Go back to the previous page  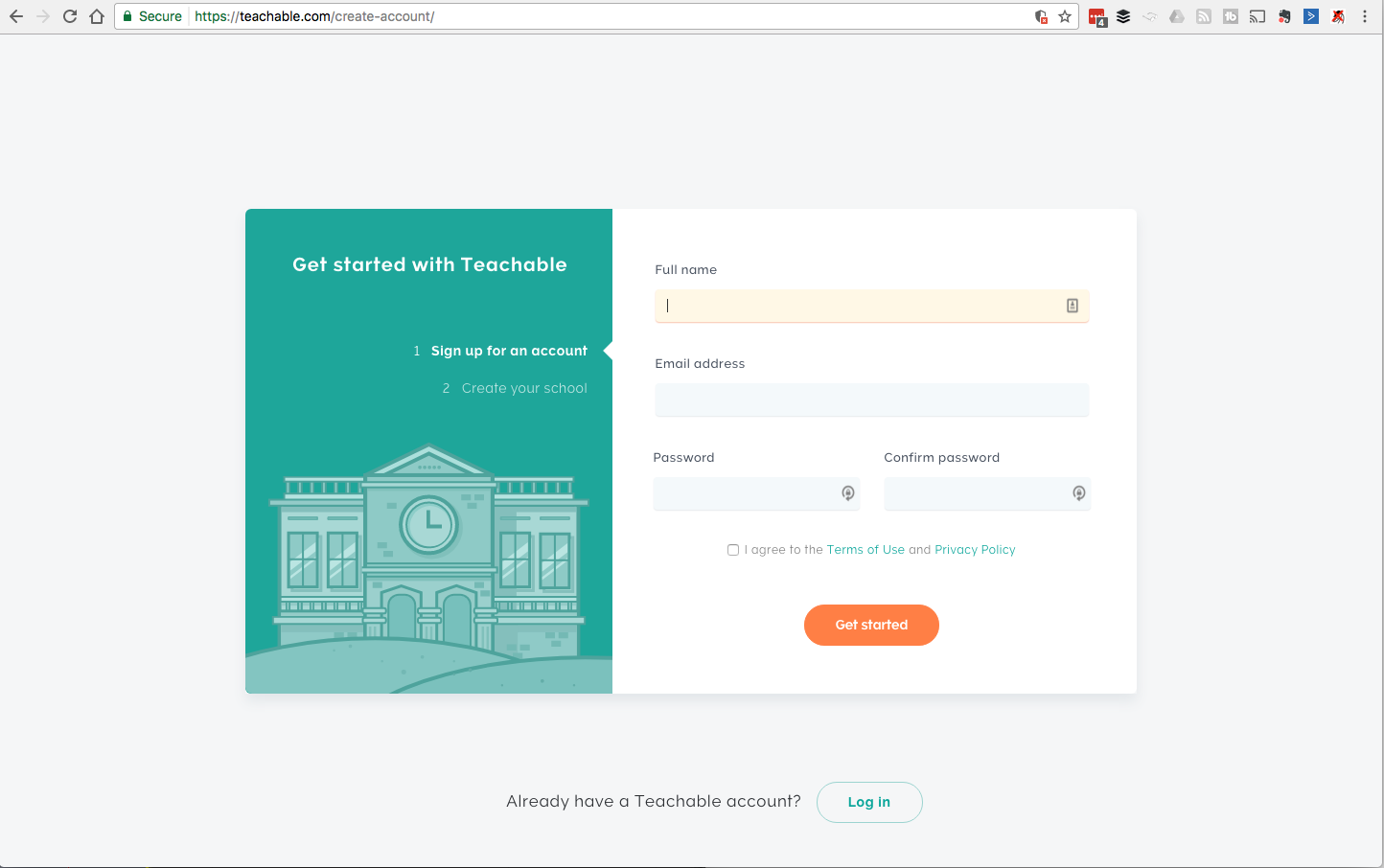tap(16, 16)
